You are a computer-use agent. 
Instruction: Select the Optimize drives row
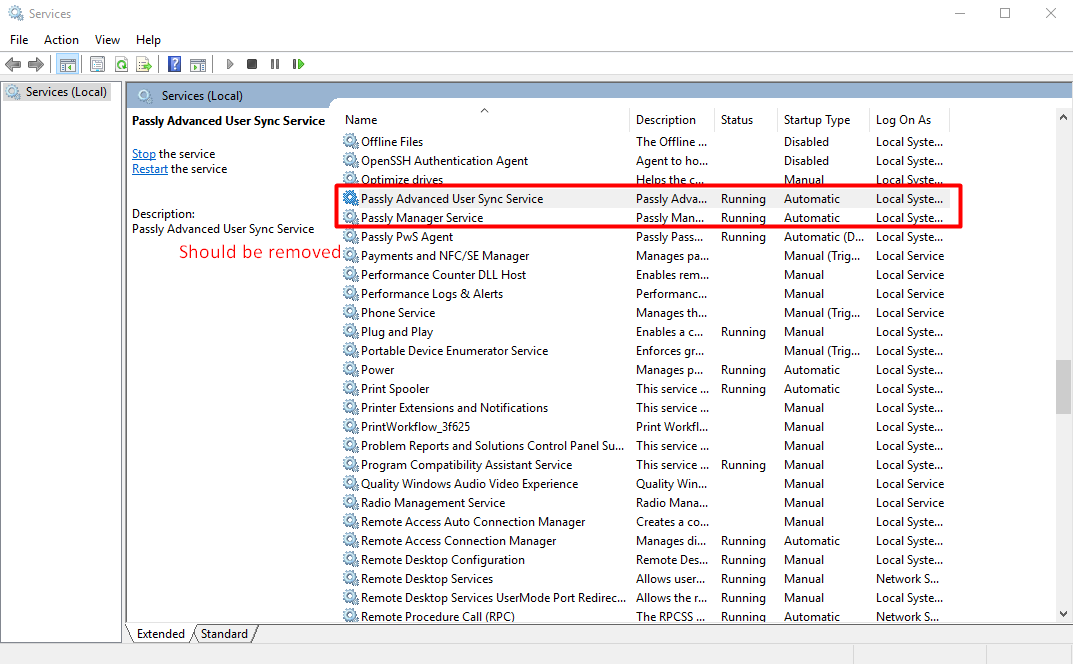click(645, 179)
